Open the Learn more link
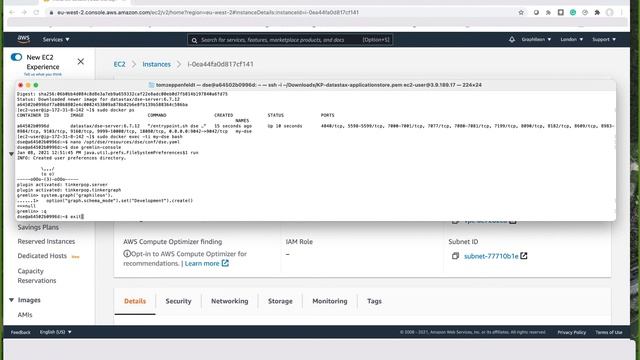This screenshot has width=640, height=360. [x=202, y=263]
